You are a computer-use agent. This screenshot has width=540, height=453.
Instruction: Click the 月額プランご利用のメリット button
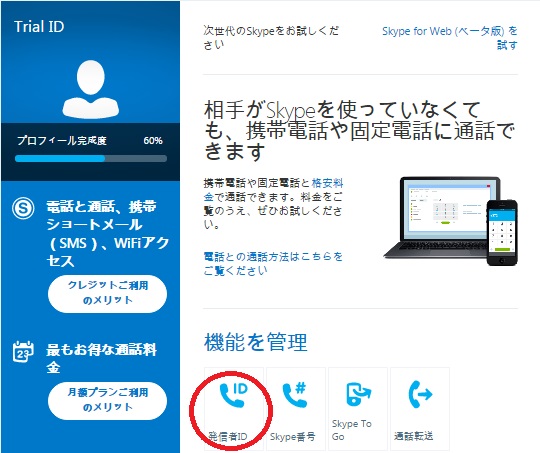point(107,401)
